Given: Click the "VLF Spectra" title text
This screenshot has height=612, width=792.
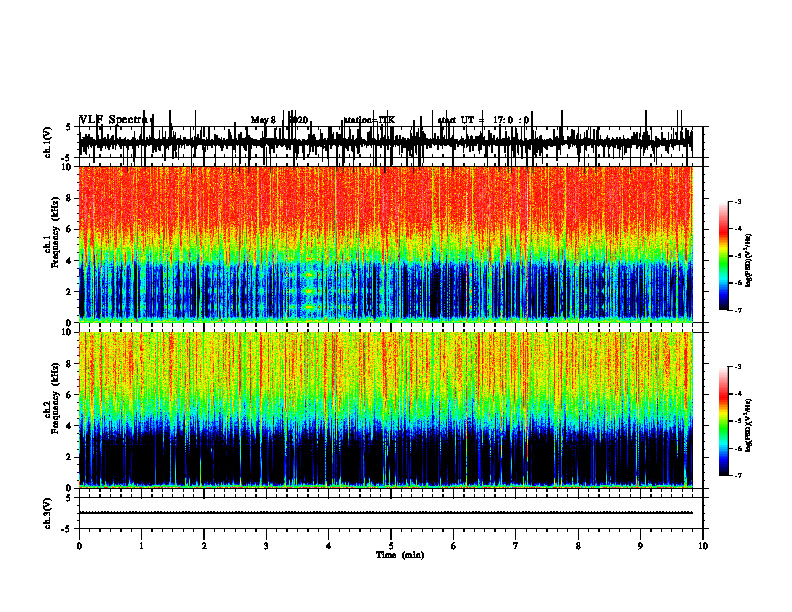Looking at the screenshot, I should tap(114, 120).
